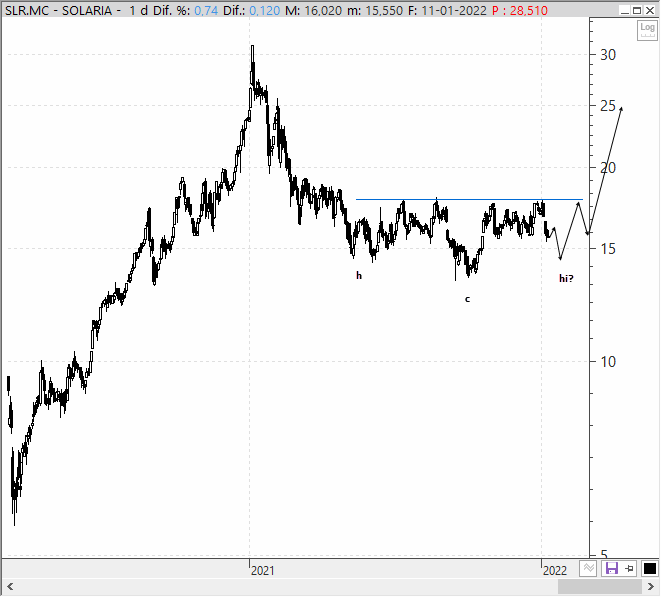Click the red P : 28,510 value
Image resolution: width=661 pixels, height=597 pixels.
[x=520, y=10]
